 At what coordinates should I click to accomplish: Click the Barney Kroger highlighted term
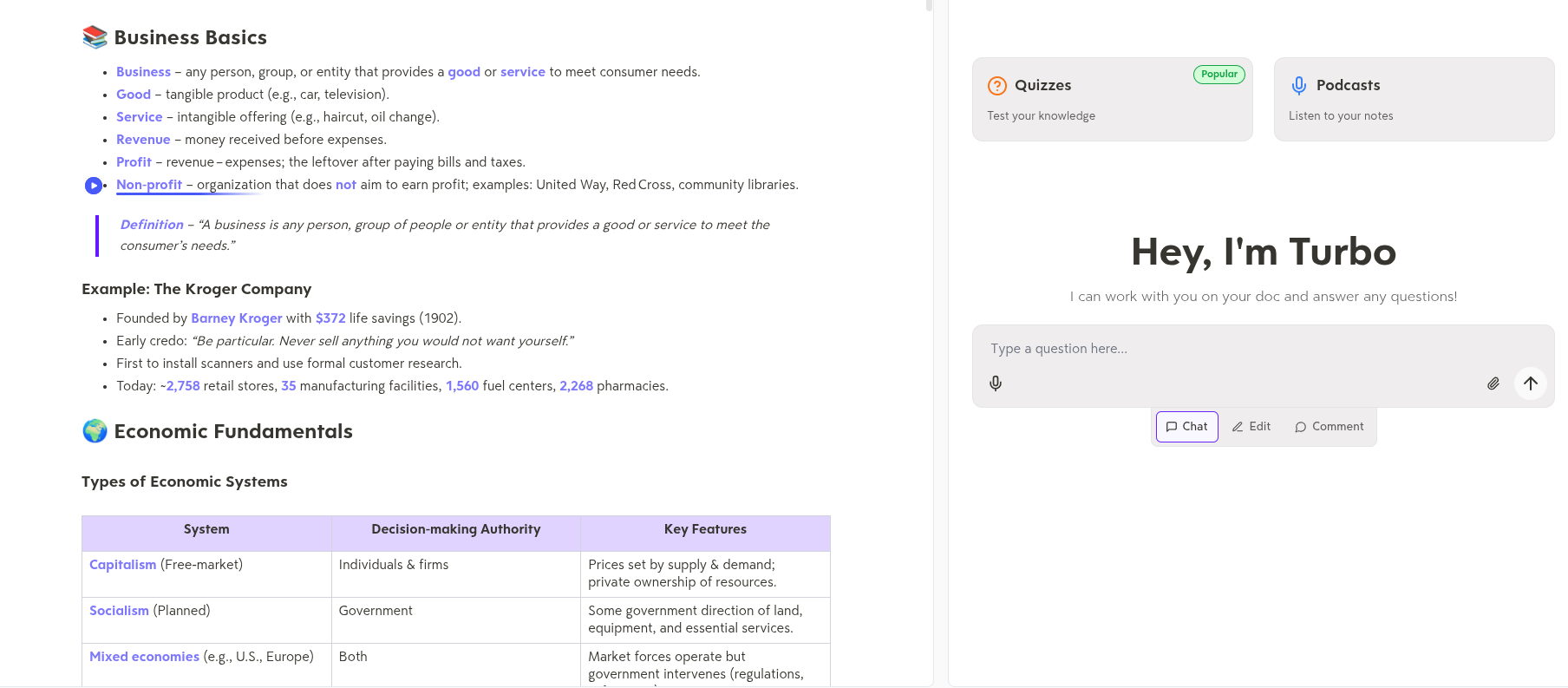pyautogui.click(x=237, y=318)
